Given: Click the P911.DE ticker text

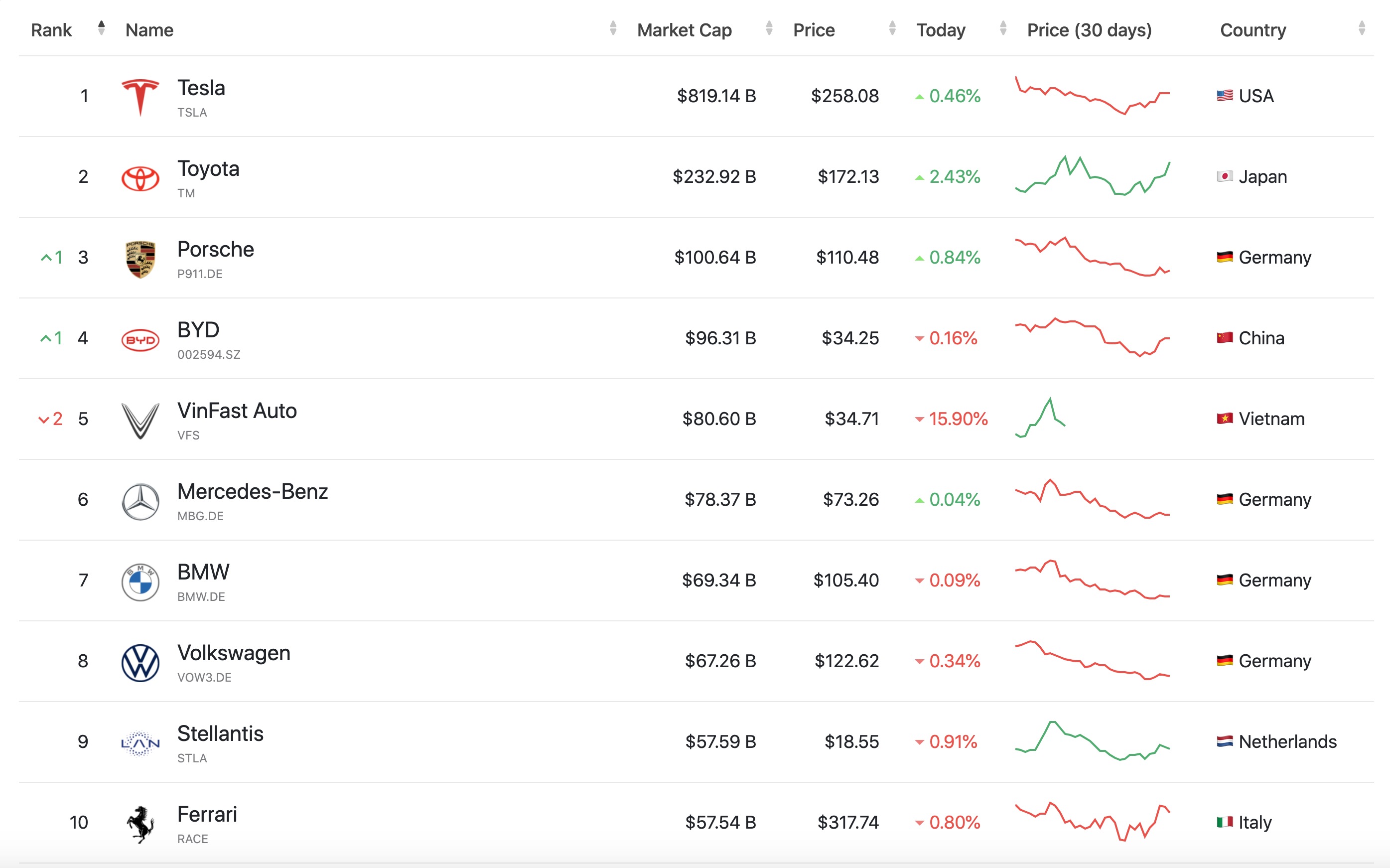Looking at the screenshot, I should [200, 274].
